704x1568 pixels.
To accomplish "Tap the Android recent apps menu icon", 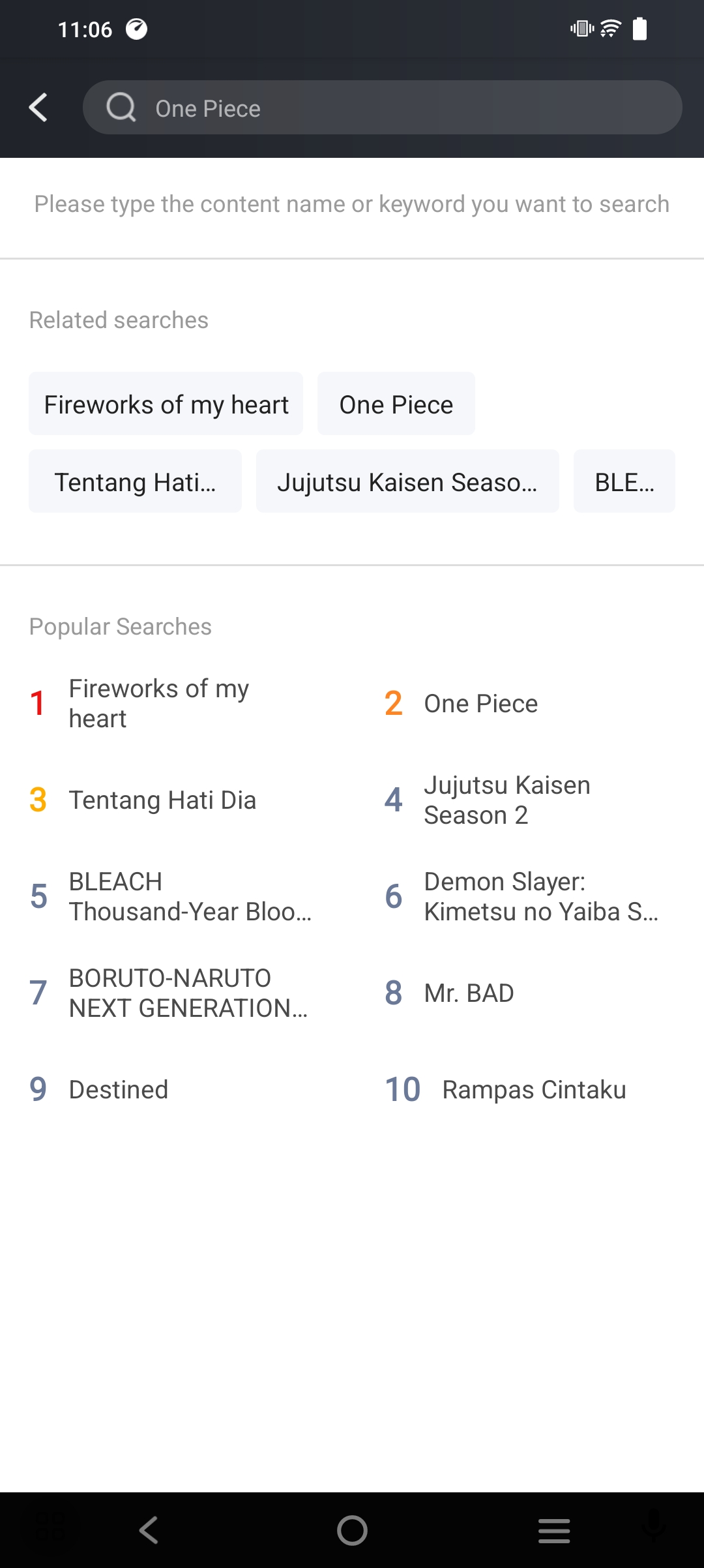I will (554, 1530).
